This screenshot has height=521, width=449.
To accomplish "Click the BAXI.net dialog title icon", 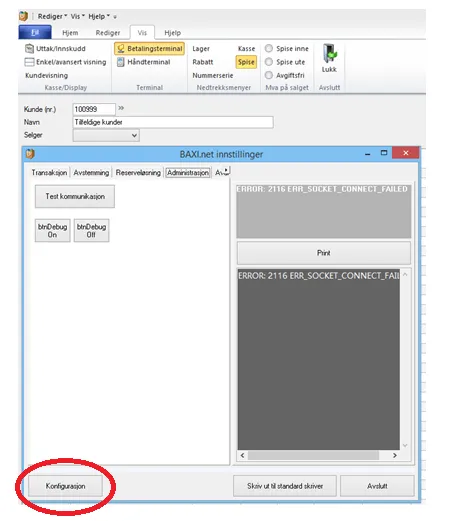I will 30,154.
